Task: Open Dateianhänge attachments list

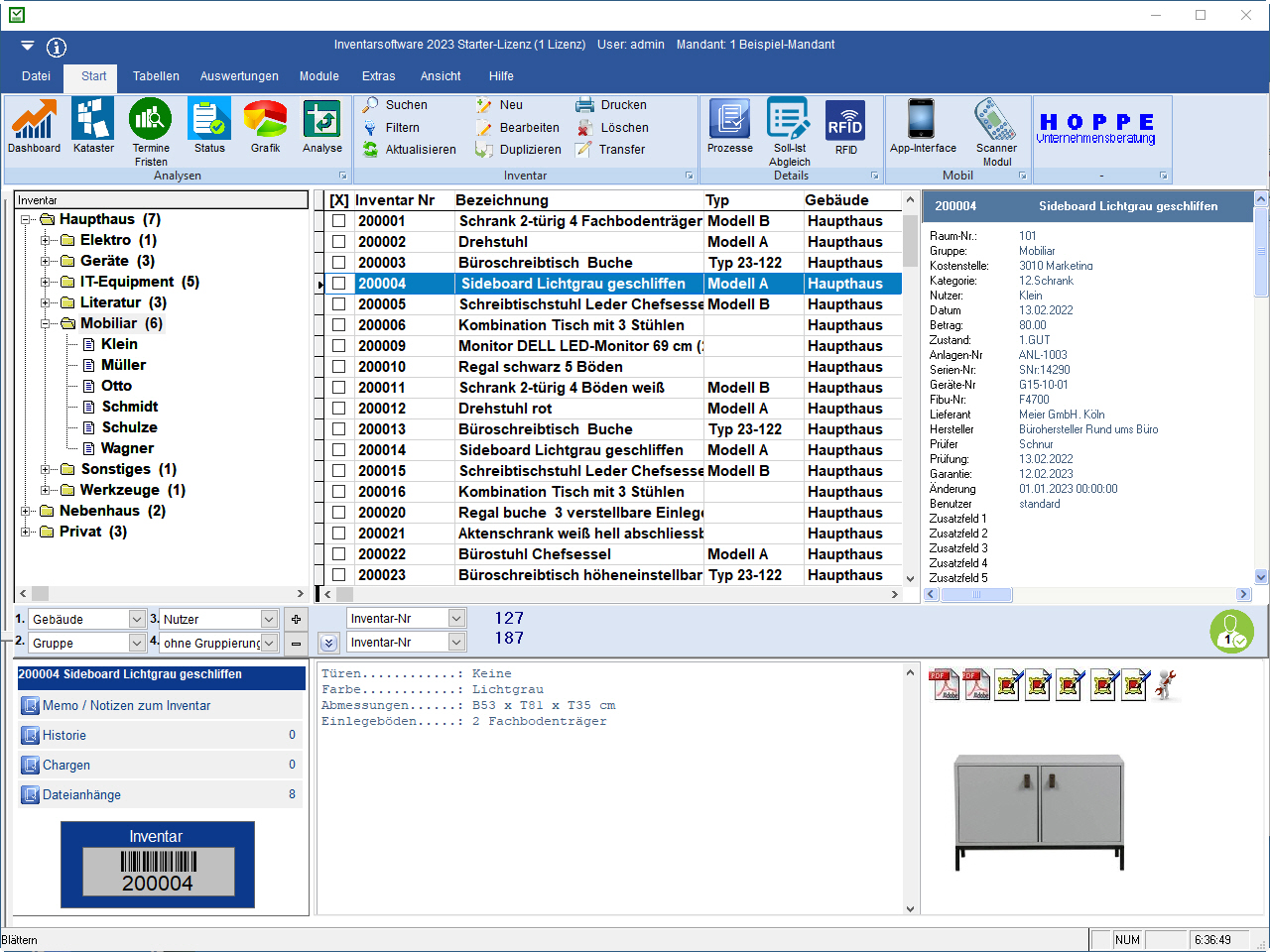Action: click(81, 795)
